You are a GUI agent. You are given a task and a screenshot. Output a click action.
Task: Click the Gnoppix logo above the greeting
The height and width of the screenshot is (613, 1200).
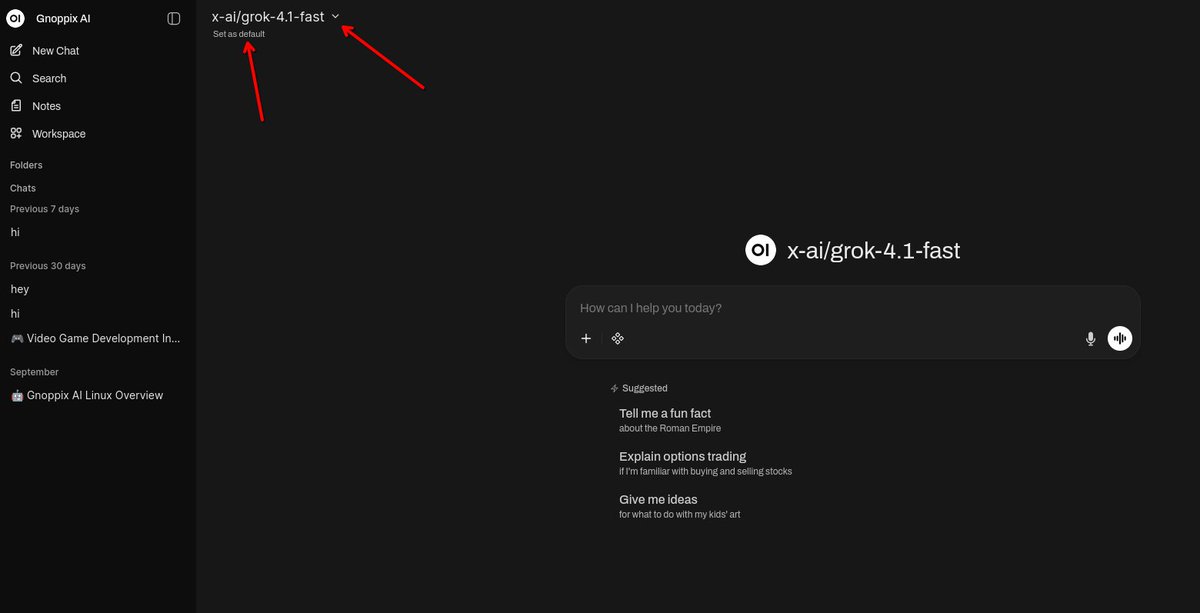[x=760, y=249]
